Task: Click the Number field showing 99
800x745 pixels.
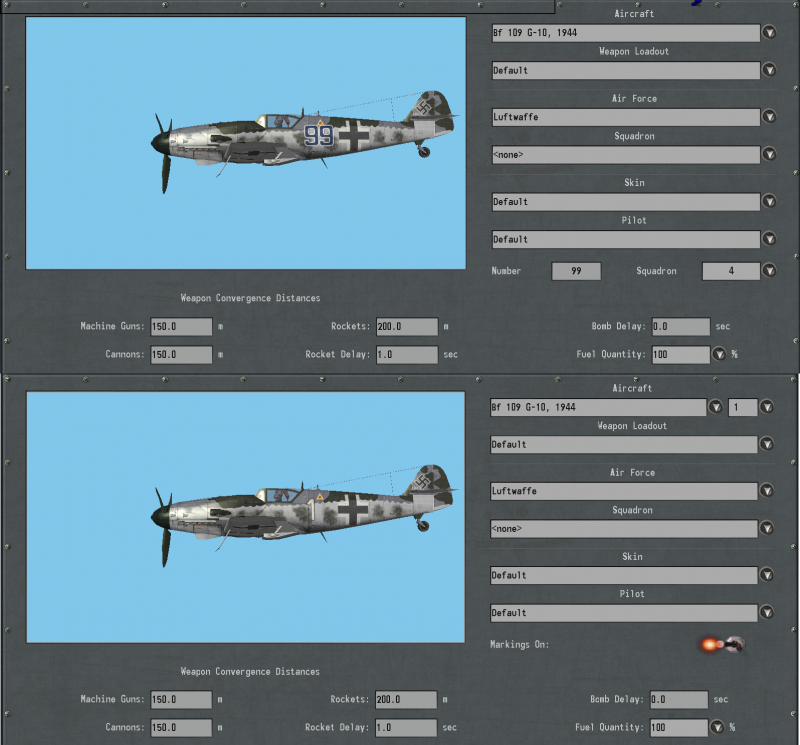Action: (x=576, y=271)
